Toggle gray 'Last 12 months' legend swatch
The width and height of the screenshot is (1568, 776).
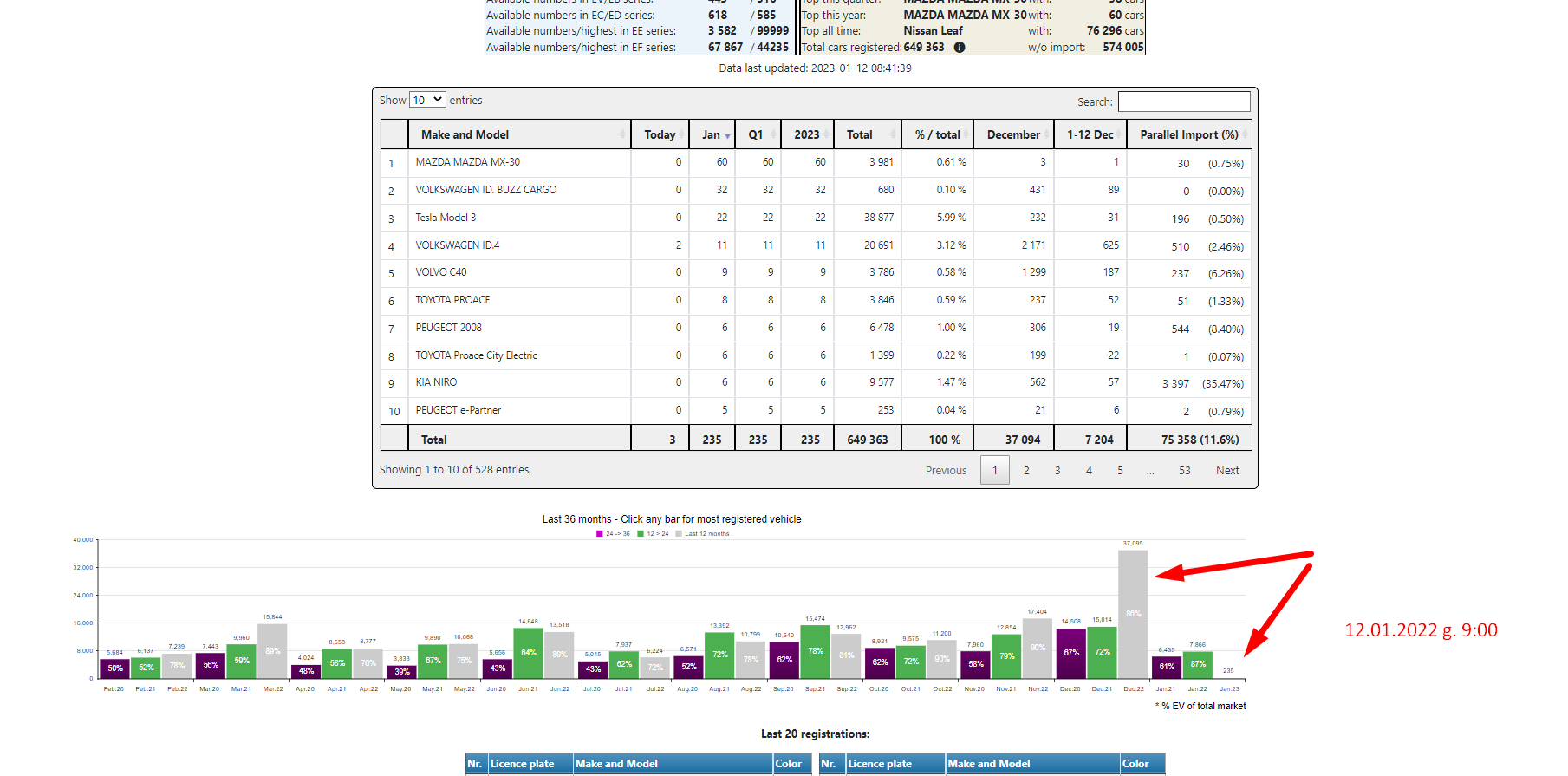click(x=679, y=534)
